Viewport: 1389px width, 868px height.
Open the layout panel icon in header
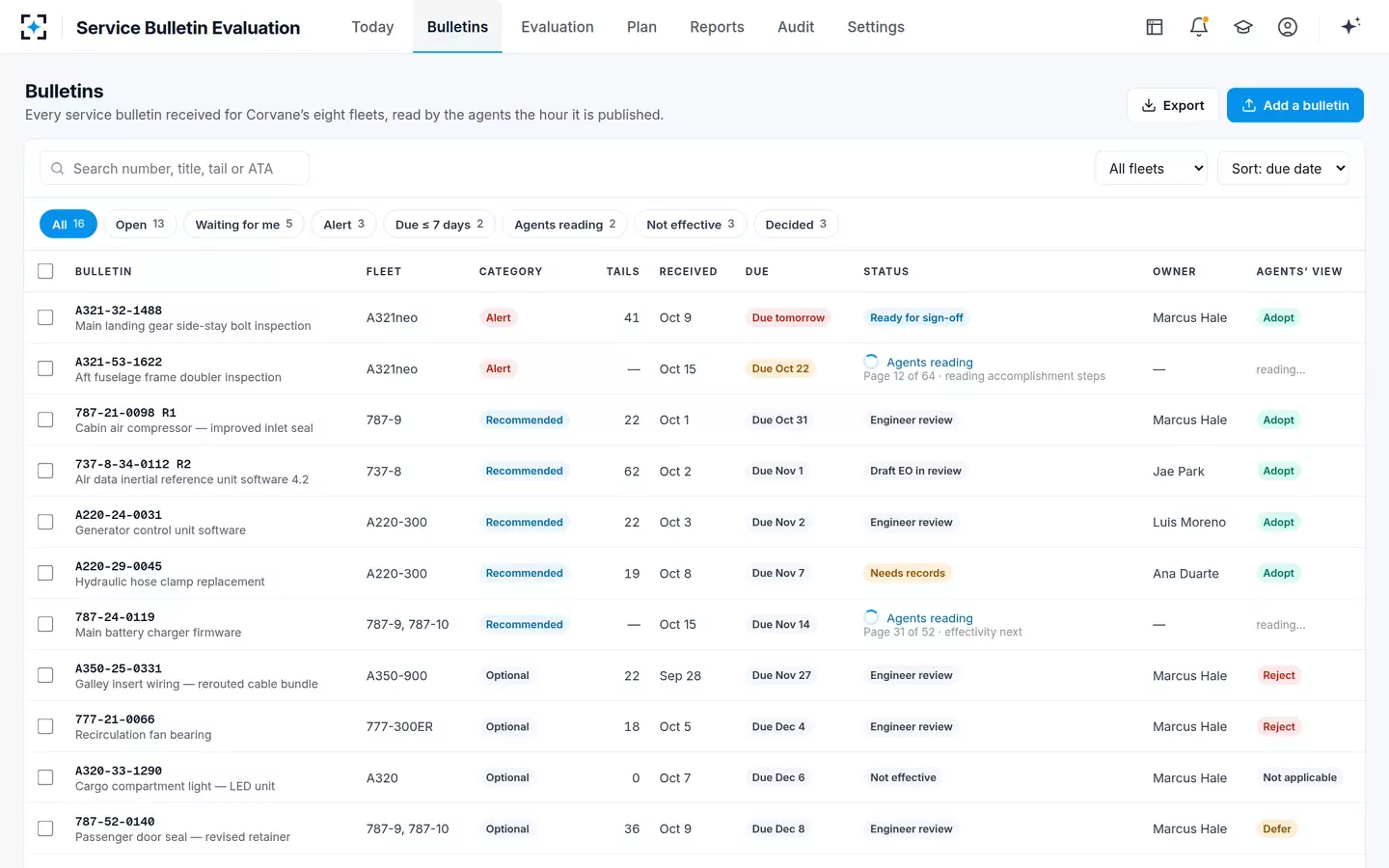1155,27
